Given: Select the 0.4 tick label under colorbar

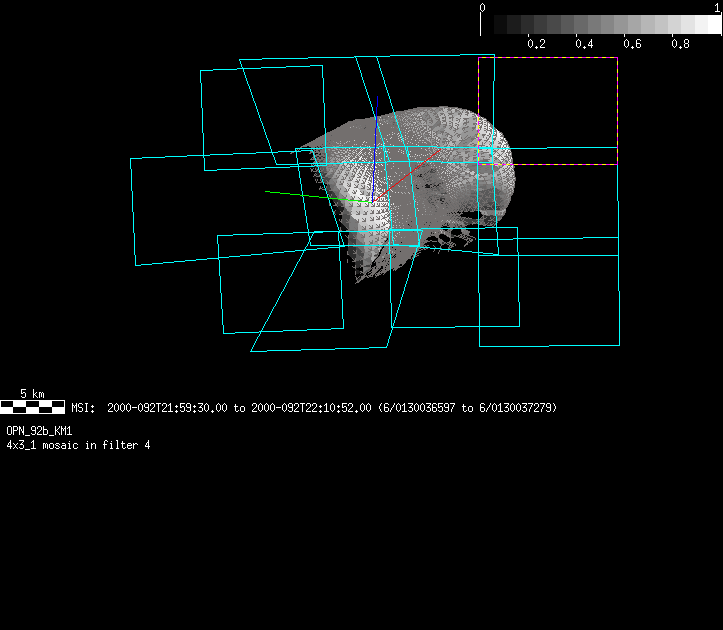Looking at the screenshot, I should click(x=584, y=44).
